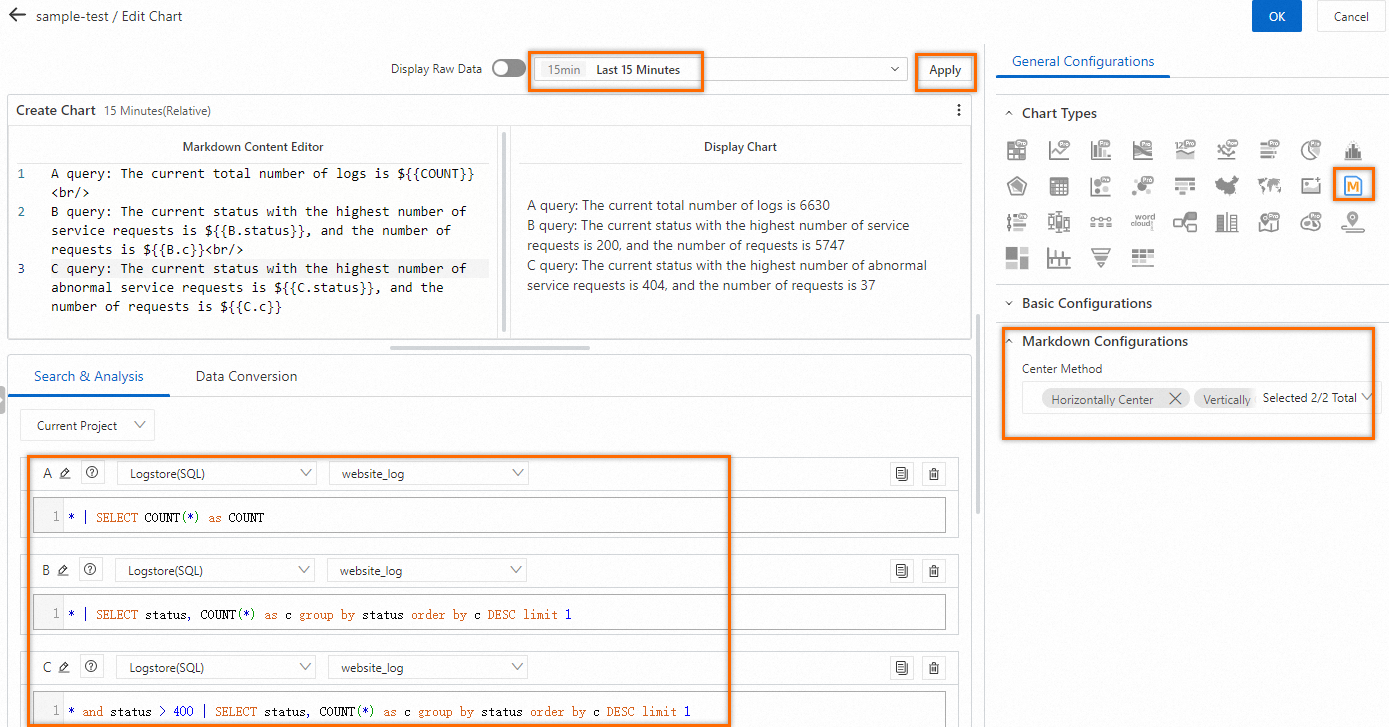Select the area/flow chart Pro type
The width and height of the screenshot is (1389, 727).
click(x=1143, y=151)
